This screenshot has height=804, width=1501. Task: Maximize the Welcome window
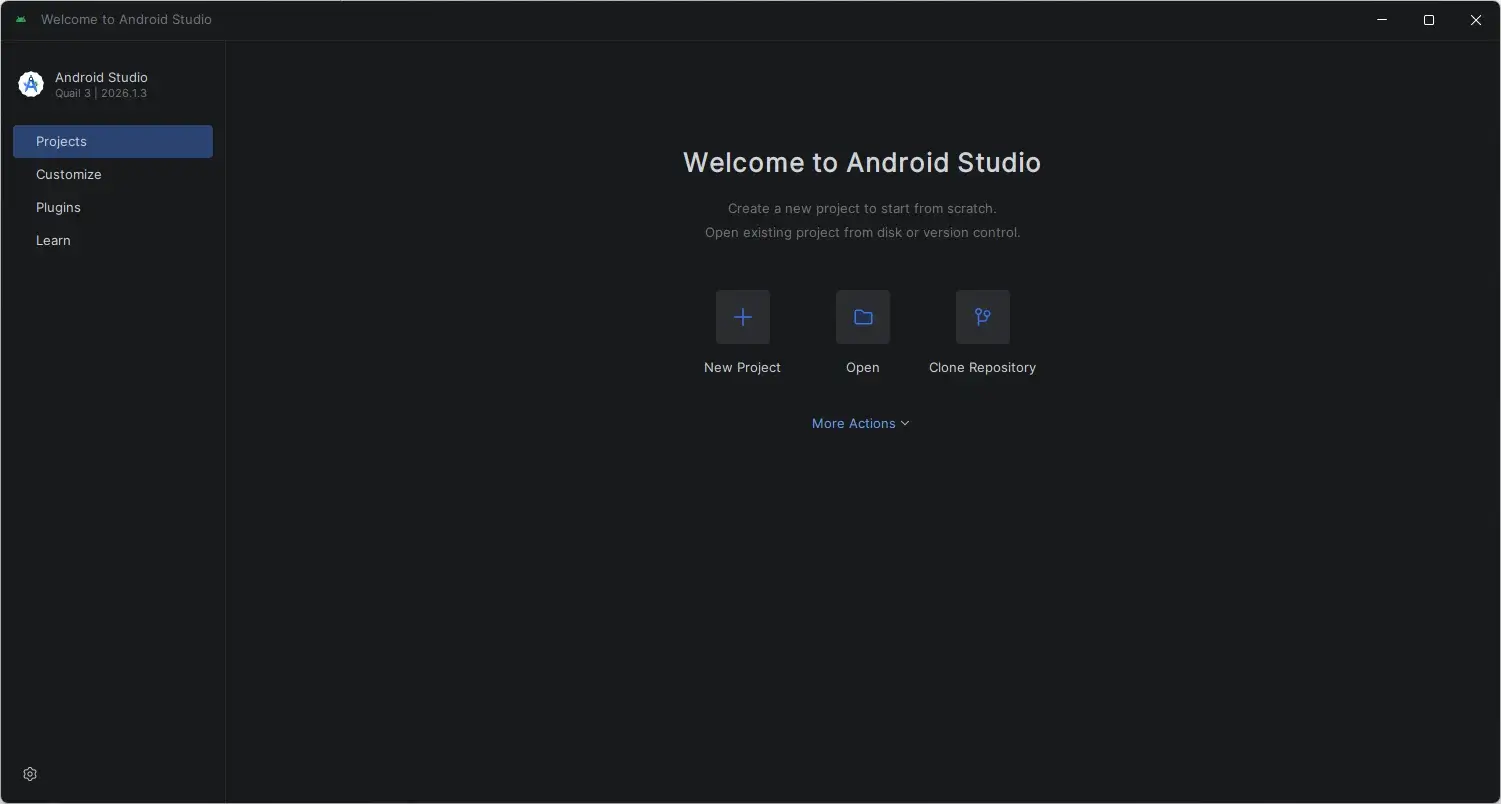click(x=1429, y=20)
